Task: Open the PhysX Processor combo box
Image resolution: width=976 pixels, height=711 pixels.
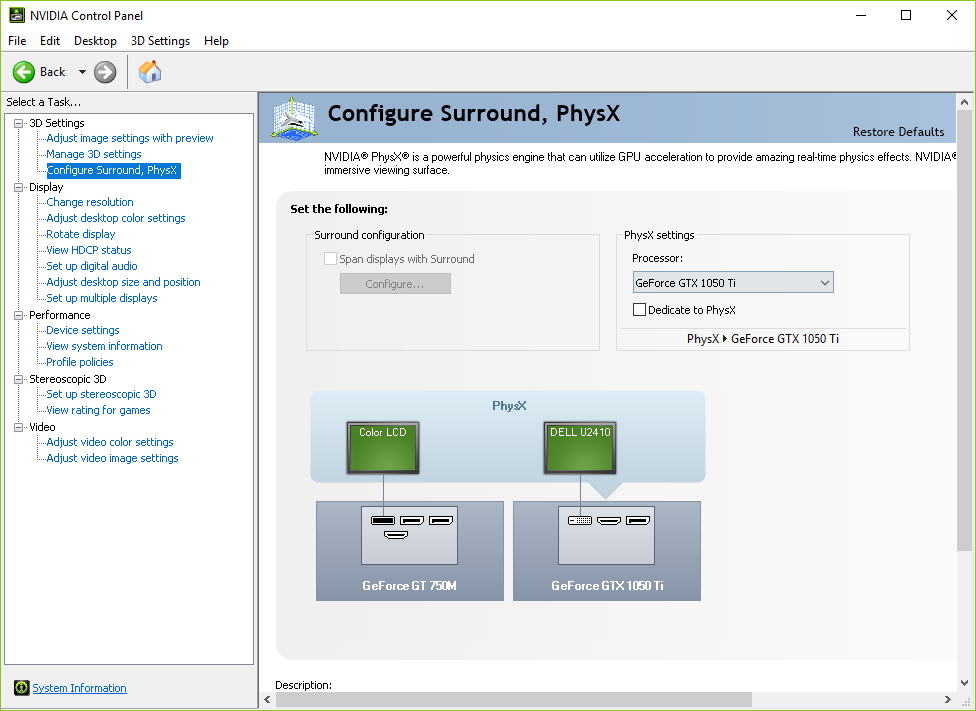Action: (x=733, y=283)
